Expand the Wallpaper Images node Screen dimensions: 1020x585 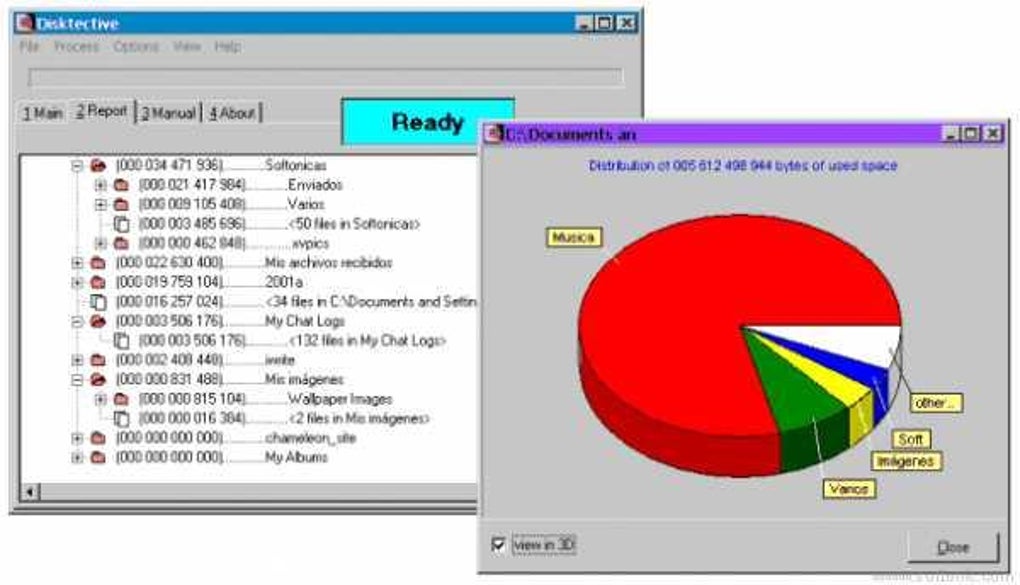tap(100, 399)
